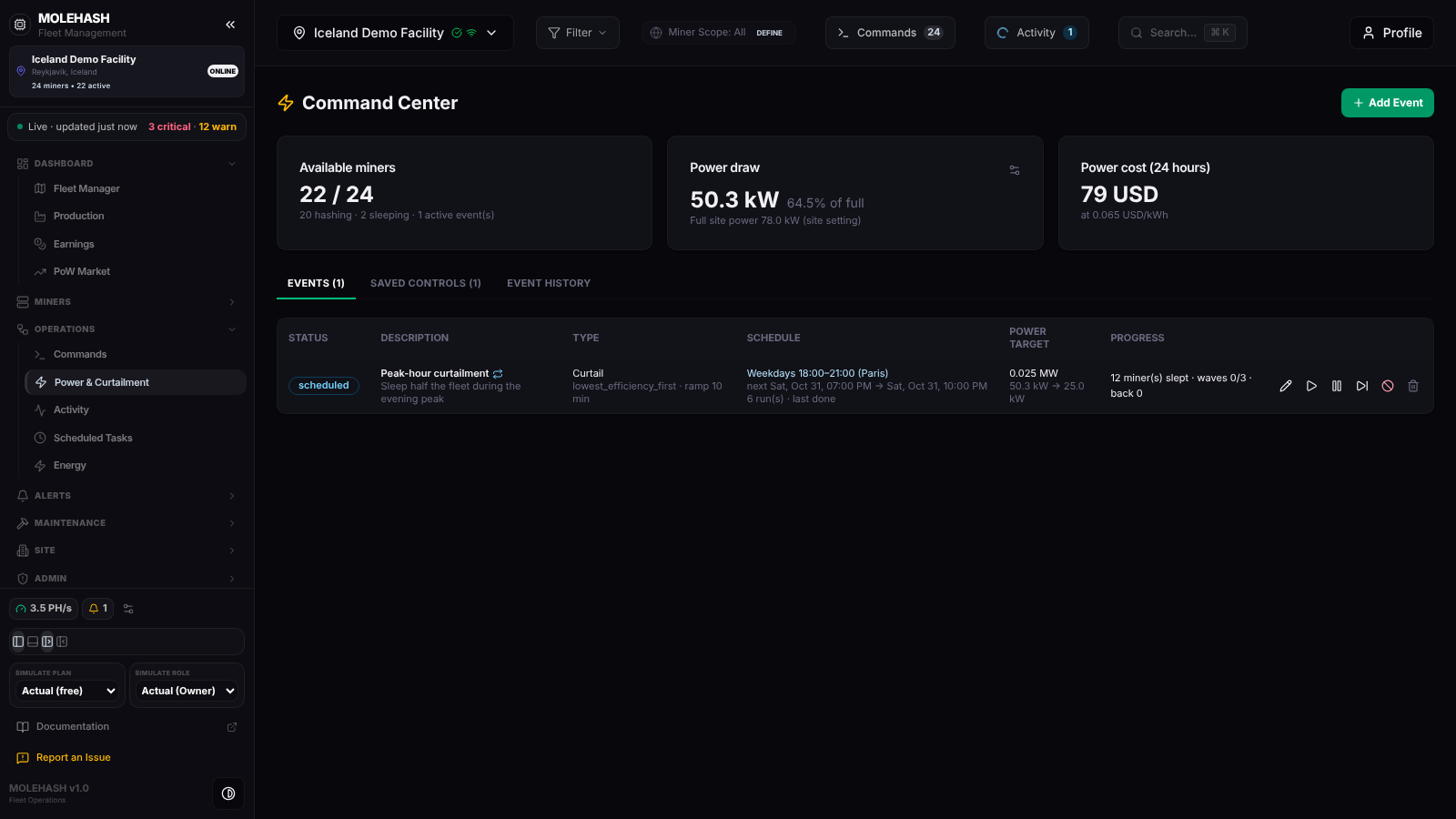Screen dimensions: 1456x819
Task: Click the Define miner scope button
Action: click(770, 33)
